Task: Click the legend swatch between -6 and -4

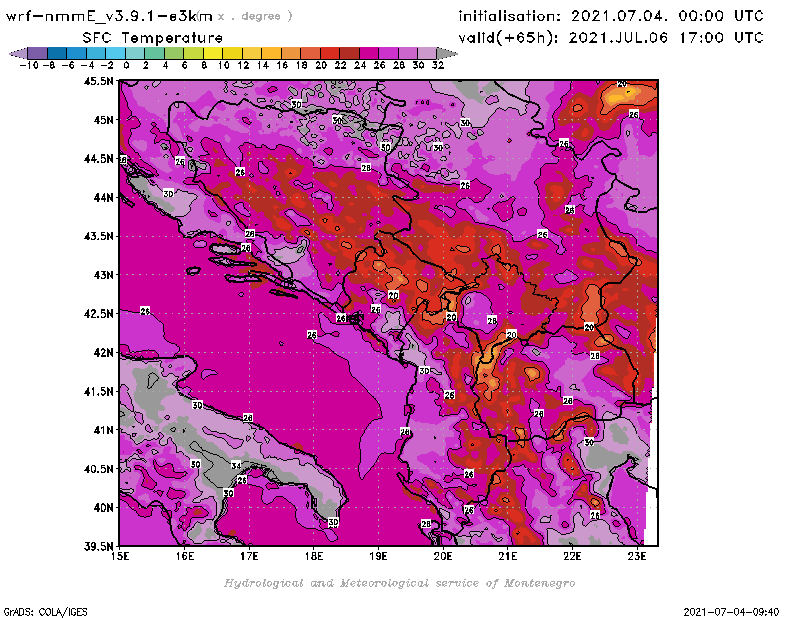Action: pyautogui.click(x=77, y=53)
